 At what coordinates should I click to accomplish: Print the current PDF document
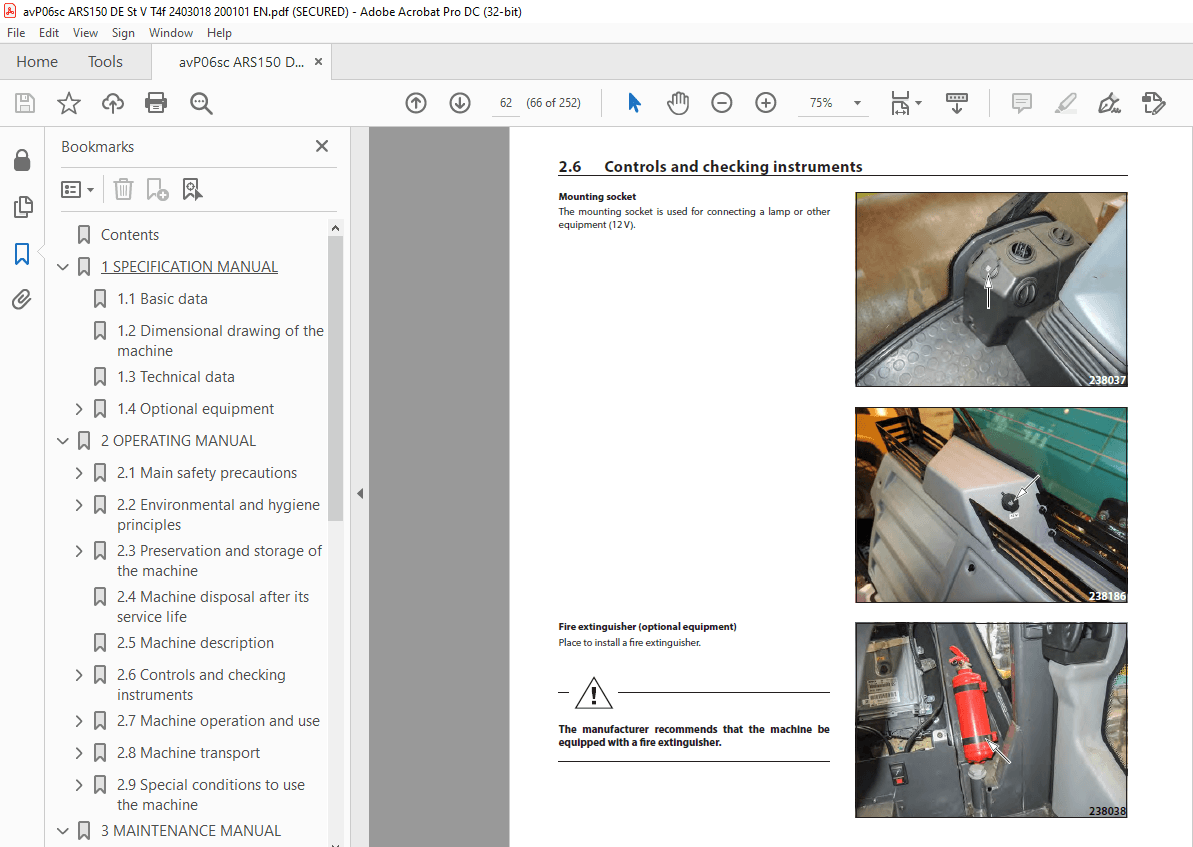(x=156, y=102)
